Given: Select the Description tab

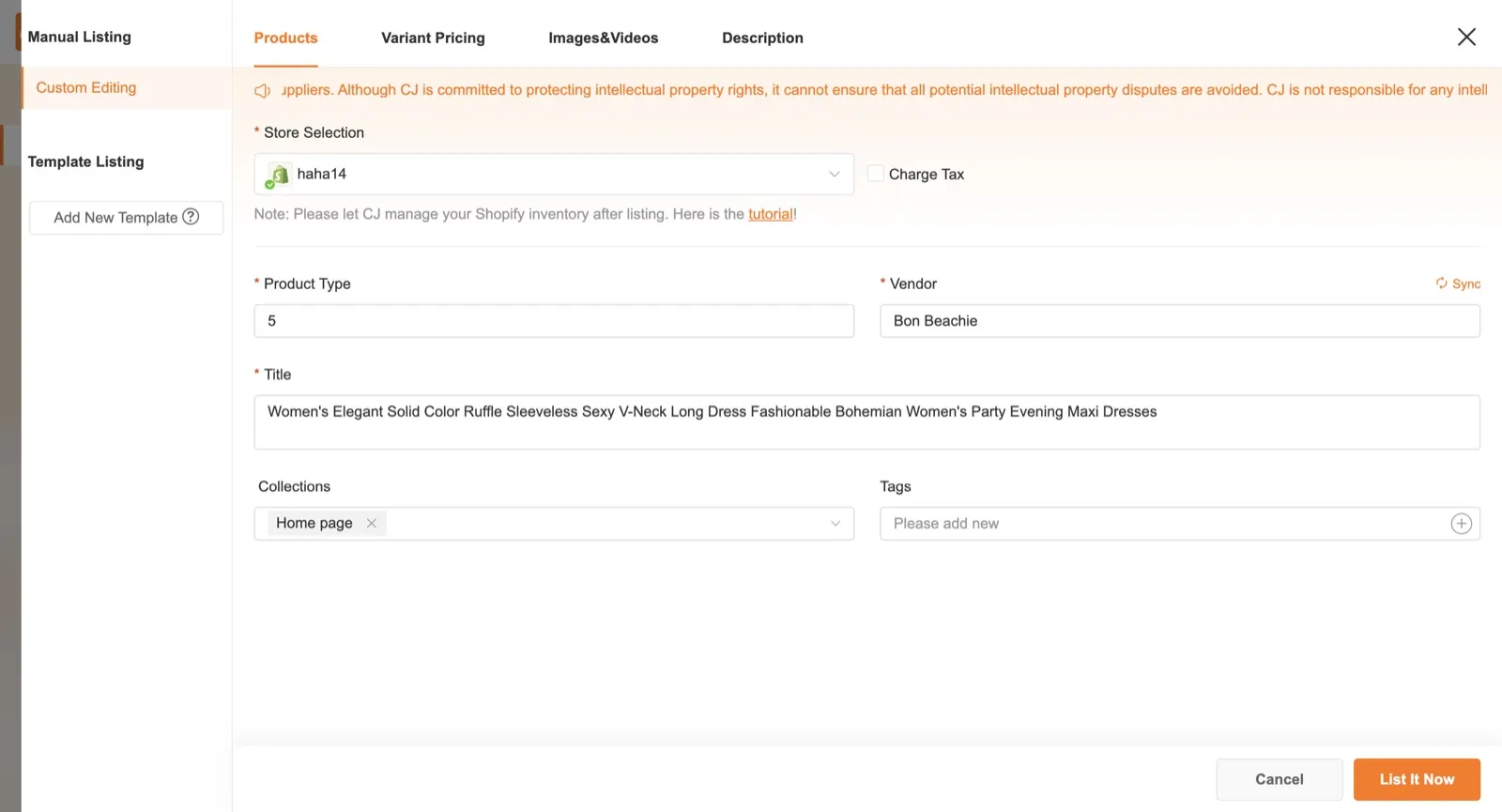Looking at the screenshot, I should coord(762,38).
